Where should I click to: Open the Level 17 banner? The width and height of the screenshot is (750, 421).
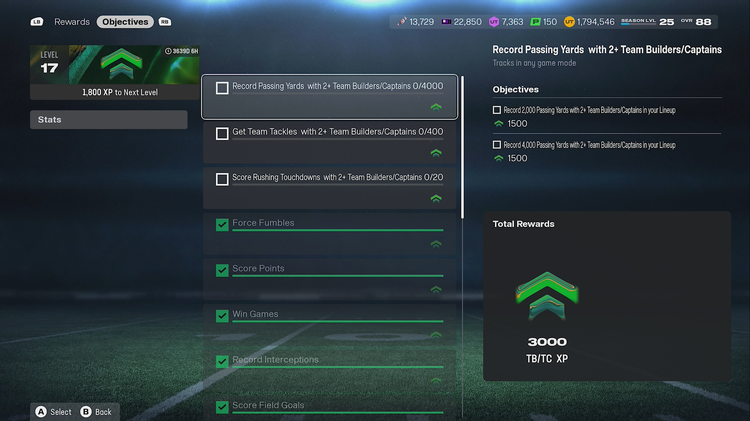click(x=115, y=72)
